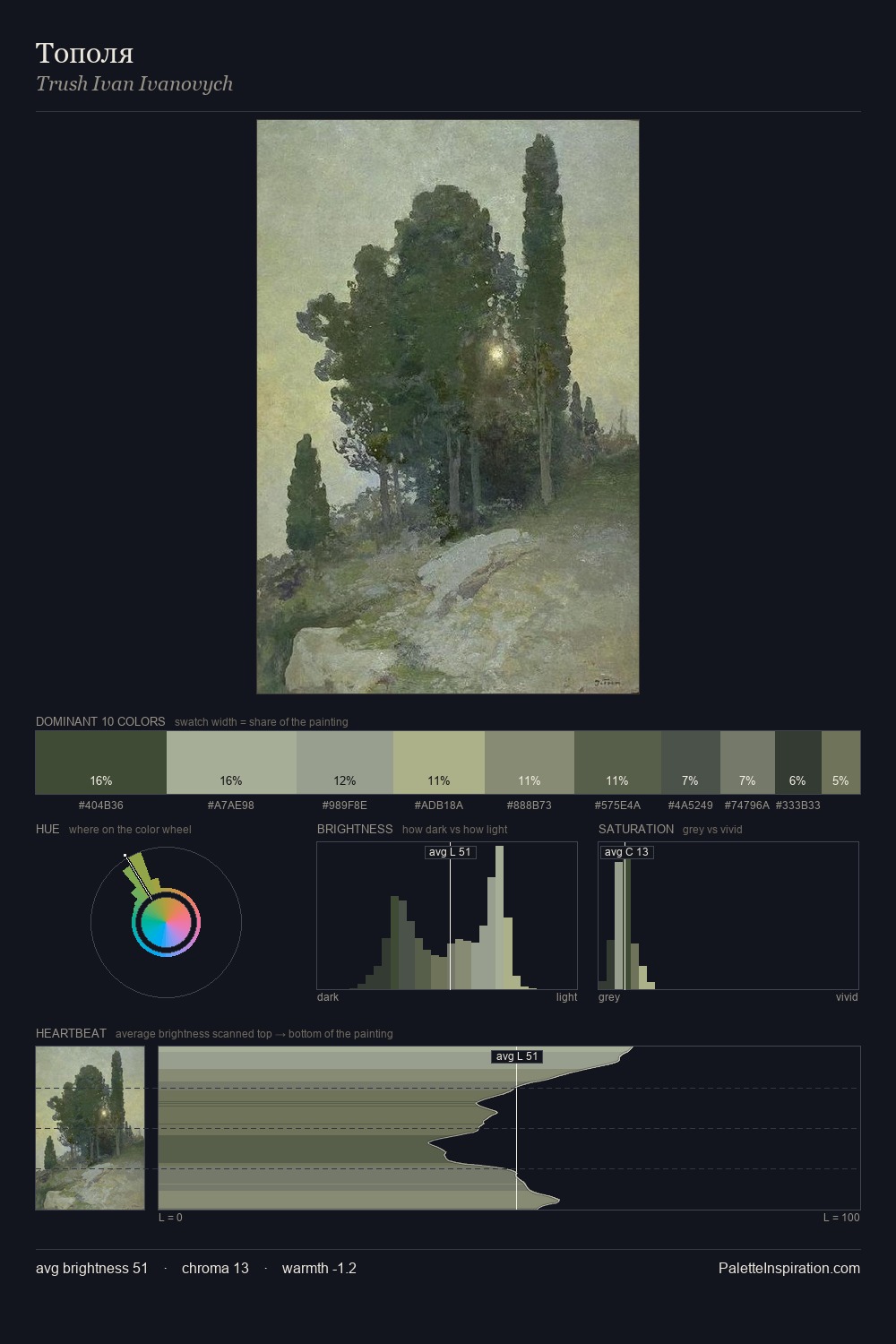This screenshot has height=1344, width=896.
Task: Click the HEARTBEAT section heading
Action: tap(71, 1033)
